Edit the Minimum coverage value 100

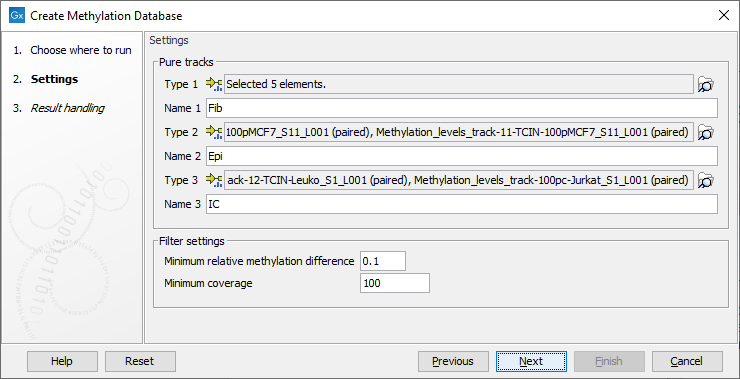pyautogui.click(x=395, y=283)
